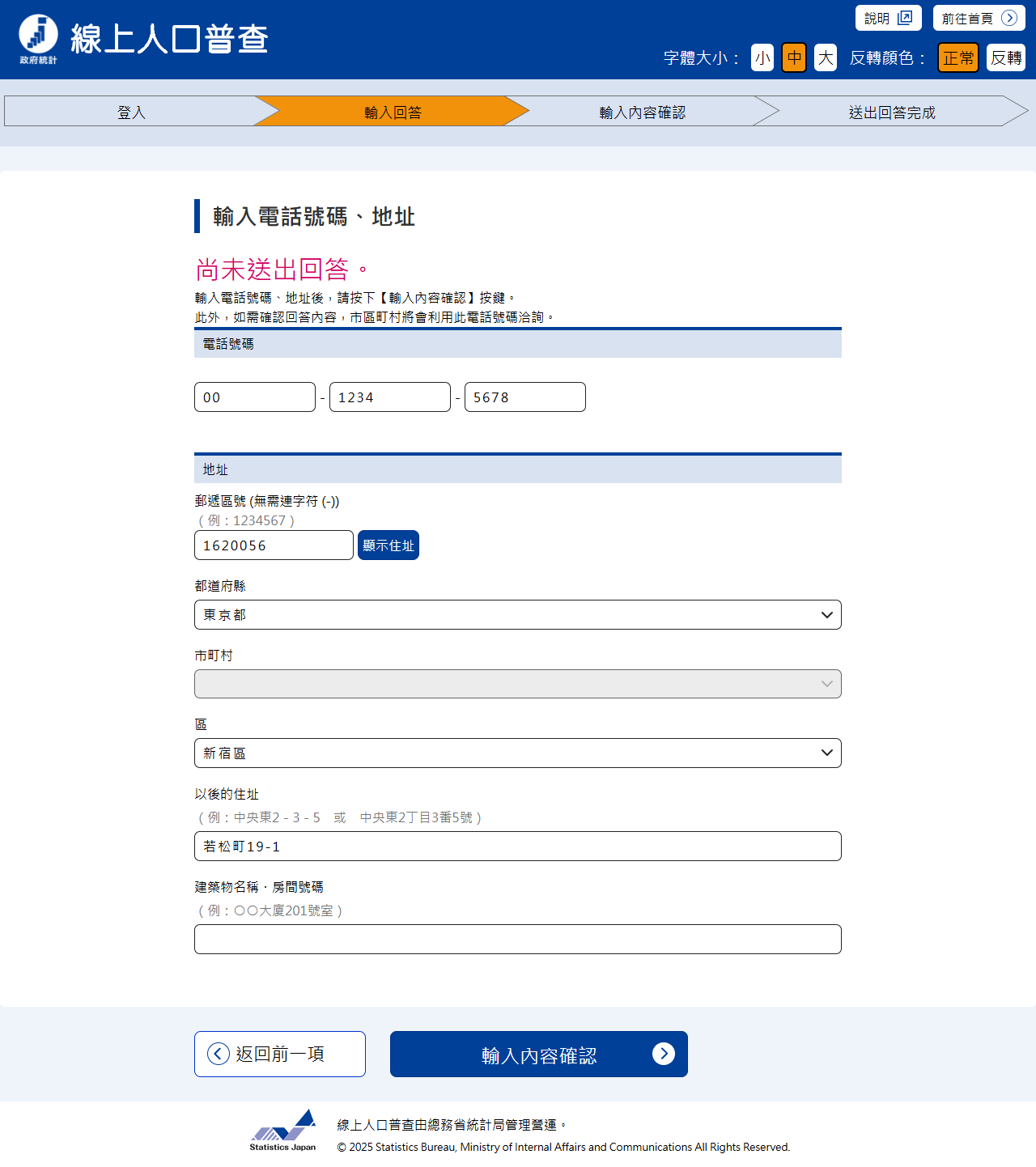1036x1167 pixels.
Task: Click the government statistics logo icon
Action: point(38,38)
